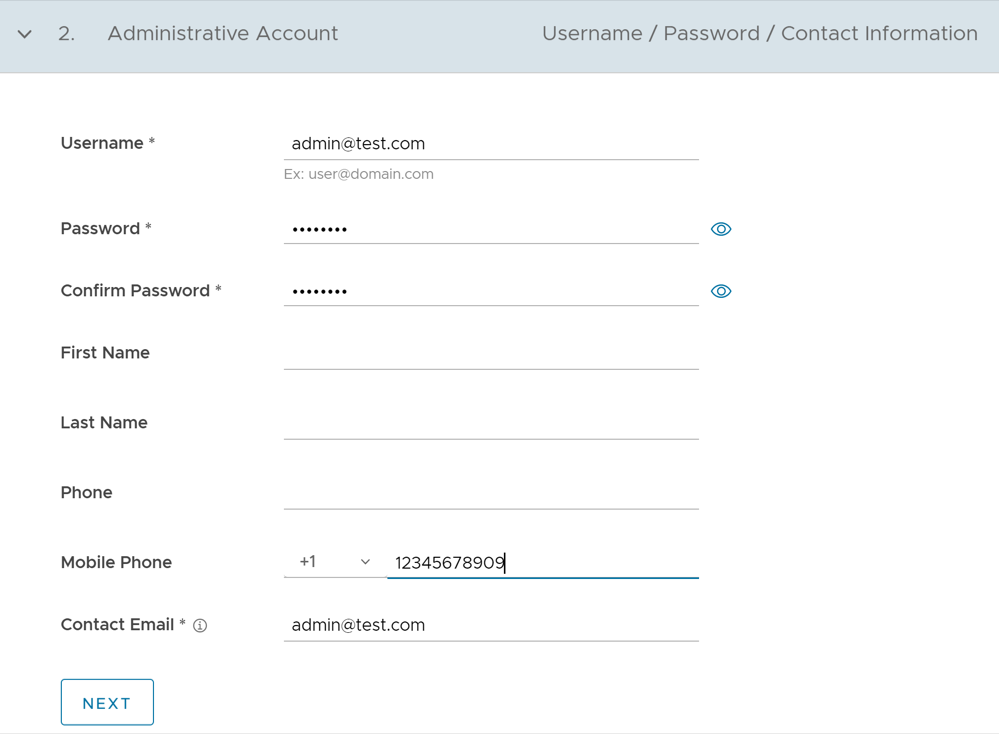
Task: Select the Confirm Password input field
Action: [x=490, y=291]
